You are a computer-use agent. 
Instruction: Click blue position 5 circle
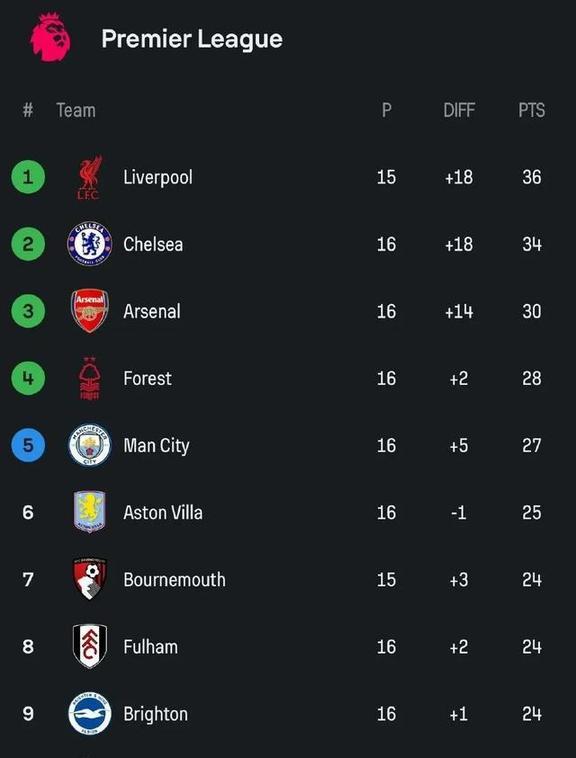[28, 445]
